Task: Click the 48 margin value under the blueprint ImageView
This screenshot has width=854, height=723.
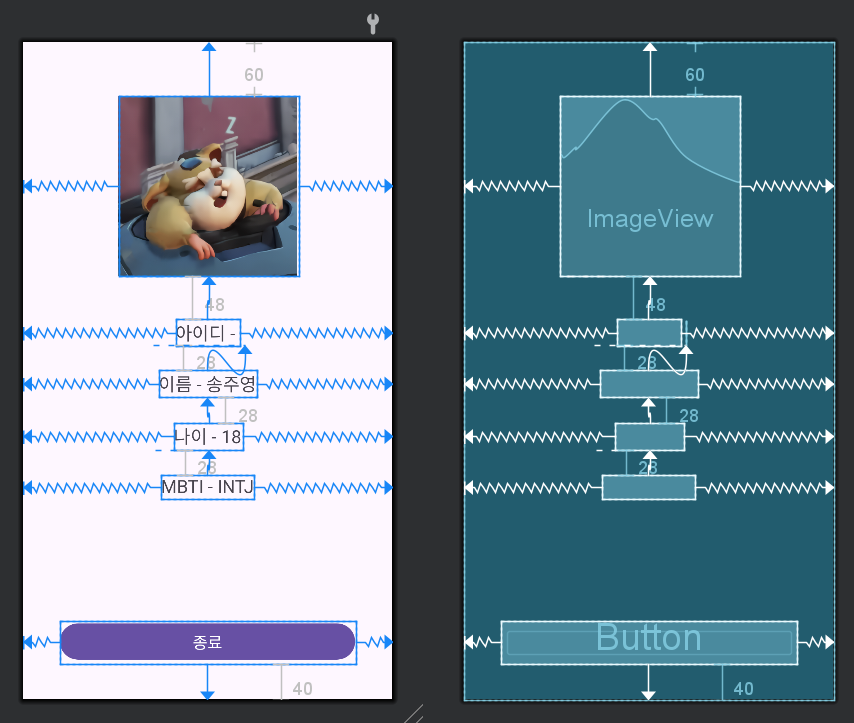Action: [x=656, y=305]
